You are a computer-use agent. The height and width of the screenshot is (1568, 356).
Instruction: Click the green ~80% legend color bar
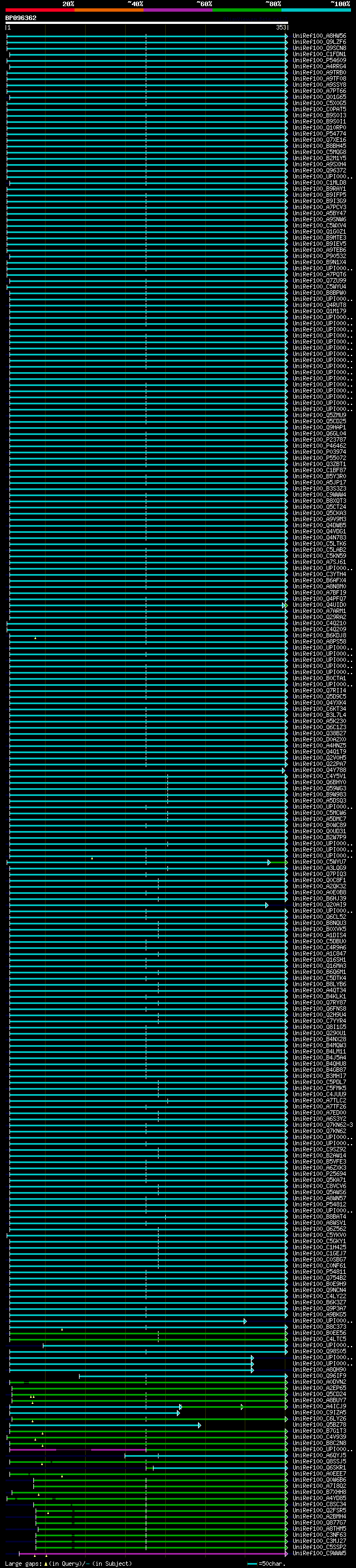tap(247, 10)
